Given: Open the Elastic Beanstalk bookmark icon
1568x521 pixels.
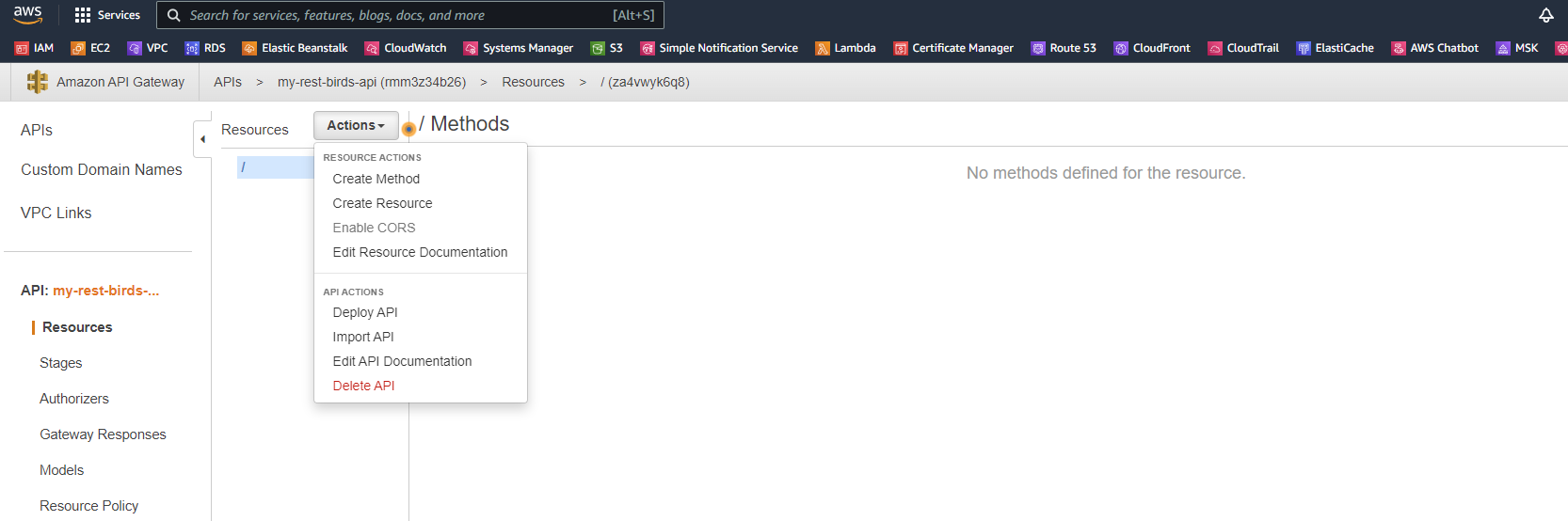Looking at the screenshot, I should [x=249, y=48].
